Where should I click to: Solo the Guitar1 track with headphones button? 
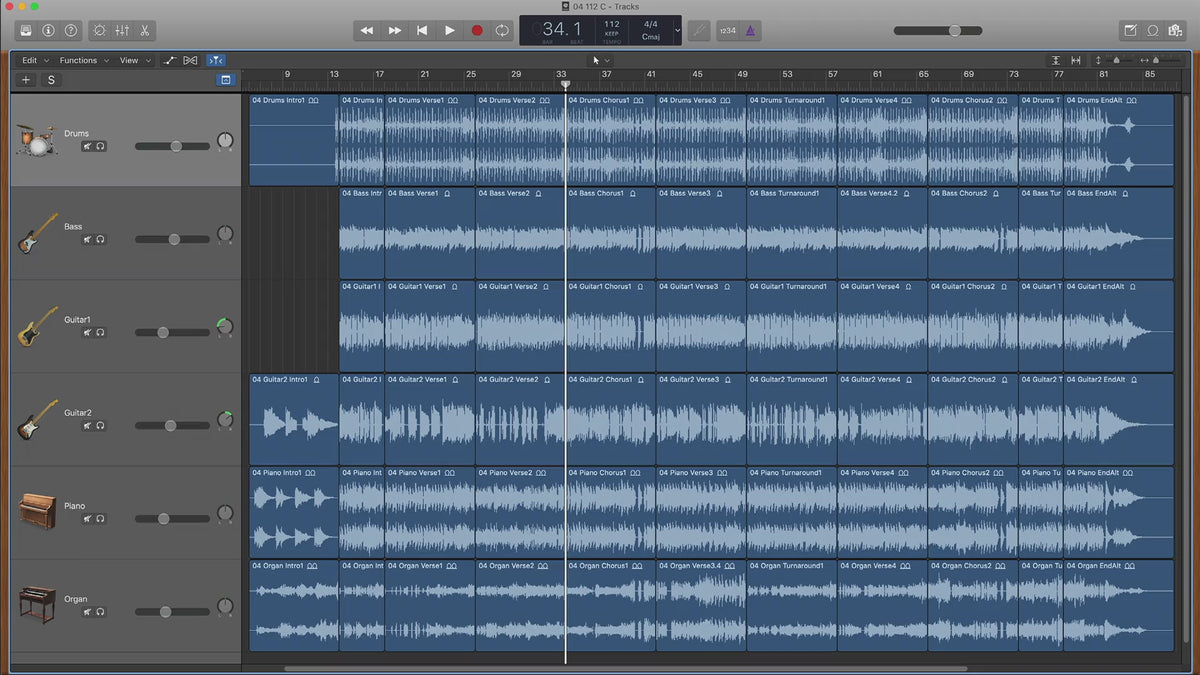pos(100,332)
